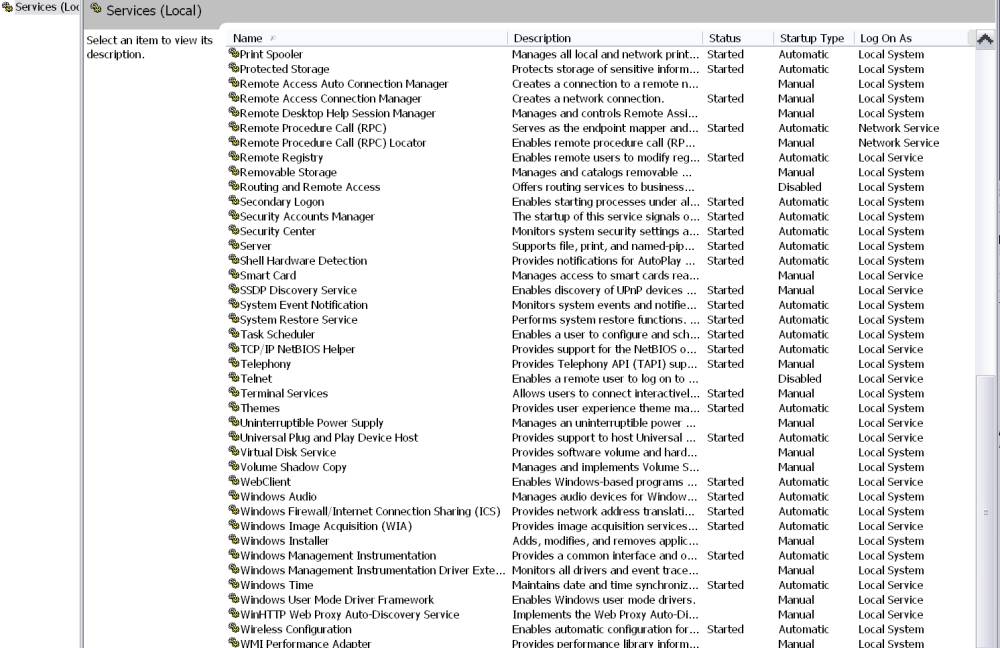
Task: Click the Secondary Logon service icon
Action: pos(234,201)
